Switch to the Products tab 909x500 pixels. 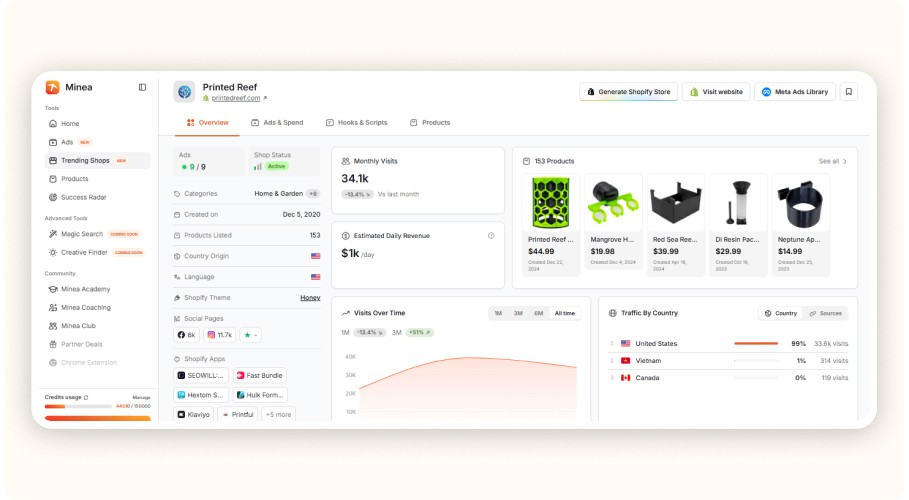coord(430,122)
